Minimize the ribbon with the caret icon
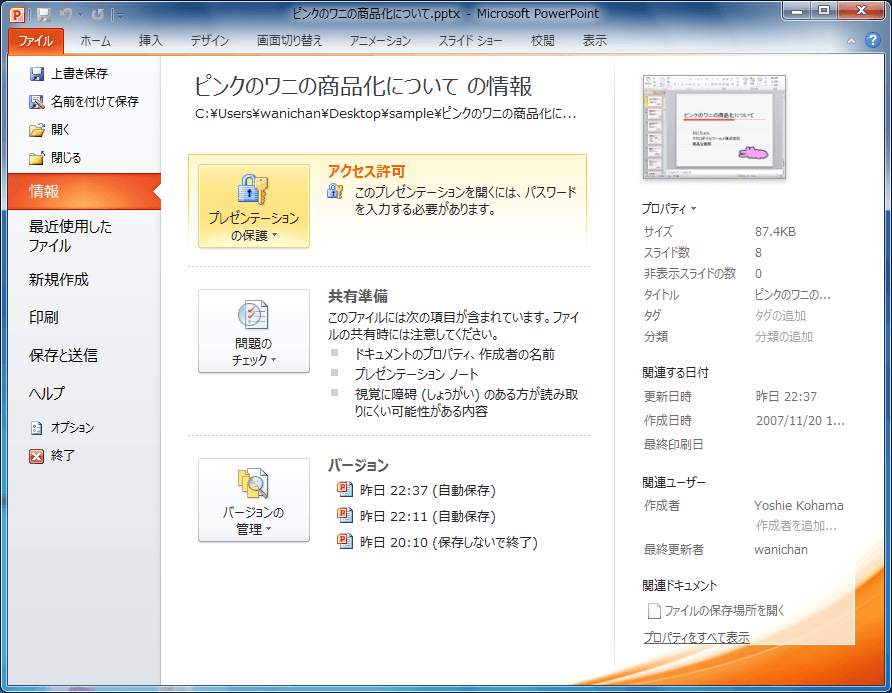Viewport: 892px width, 693px height. pyautogui.click(x=851, y=41)
